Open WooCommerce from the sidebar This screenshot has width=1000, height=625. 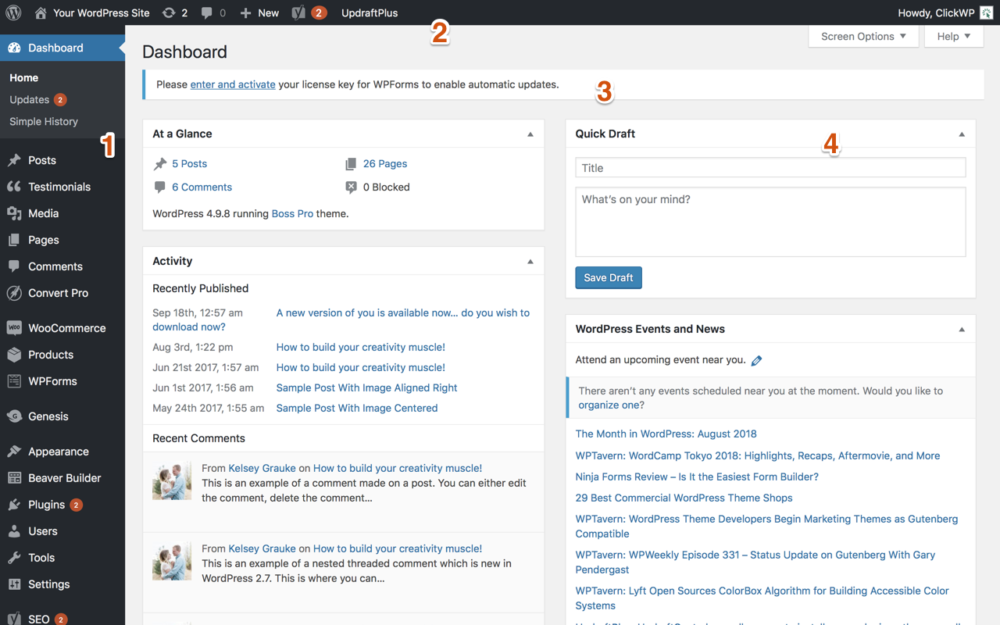pyautogui.click(x=66, y=328)
